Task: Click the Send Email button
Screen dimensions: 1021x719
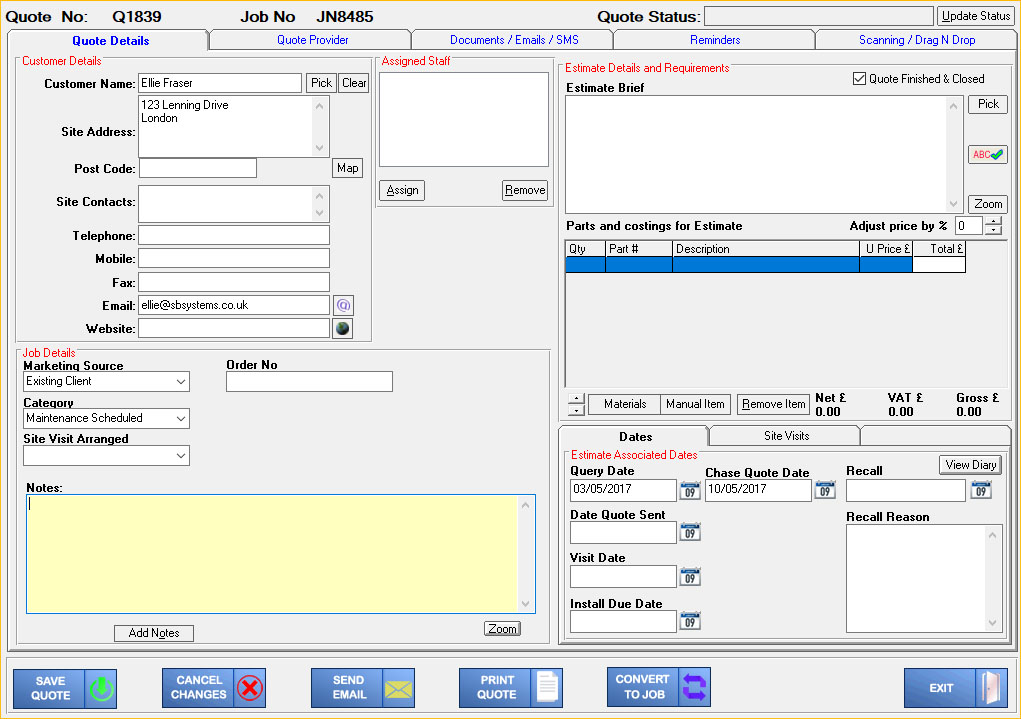Action: 363,688
